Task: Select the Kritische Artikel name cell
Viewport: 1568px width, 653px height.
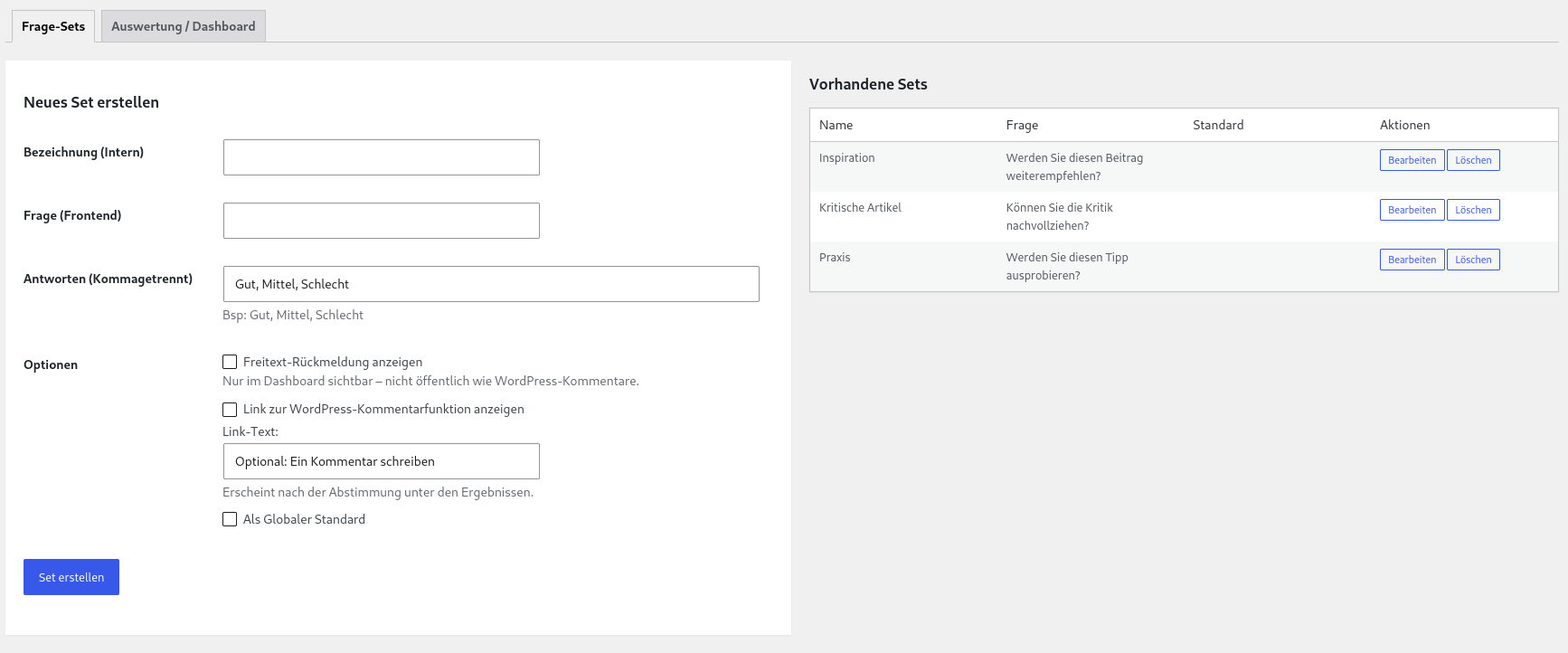Action: tap(860, 208)
